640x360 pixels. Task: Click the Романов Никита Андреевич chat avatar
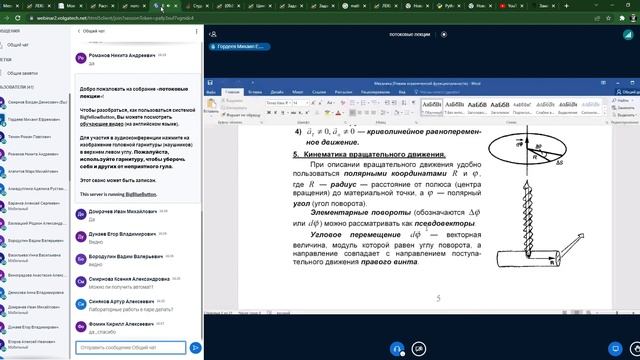pos(81,58)
